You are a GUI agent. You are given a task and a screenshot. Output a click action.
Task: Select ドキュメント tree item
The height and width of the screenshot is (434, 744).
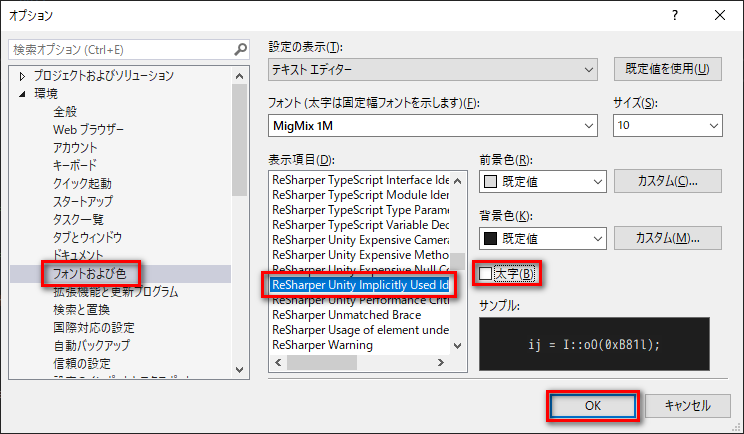pyautogui.click(x=78, y=255)
